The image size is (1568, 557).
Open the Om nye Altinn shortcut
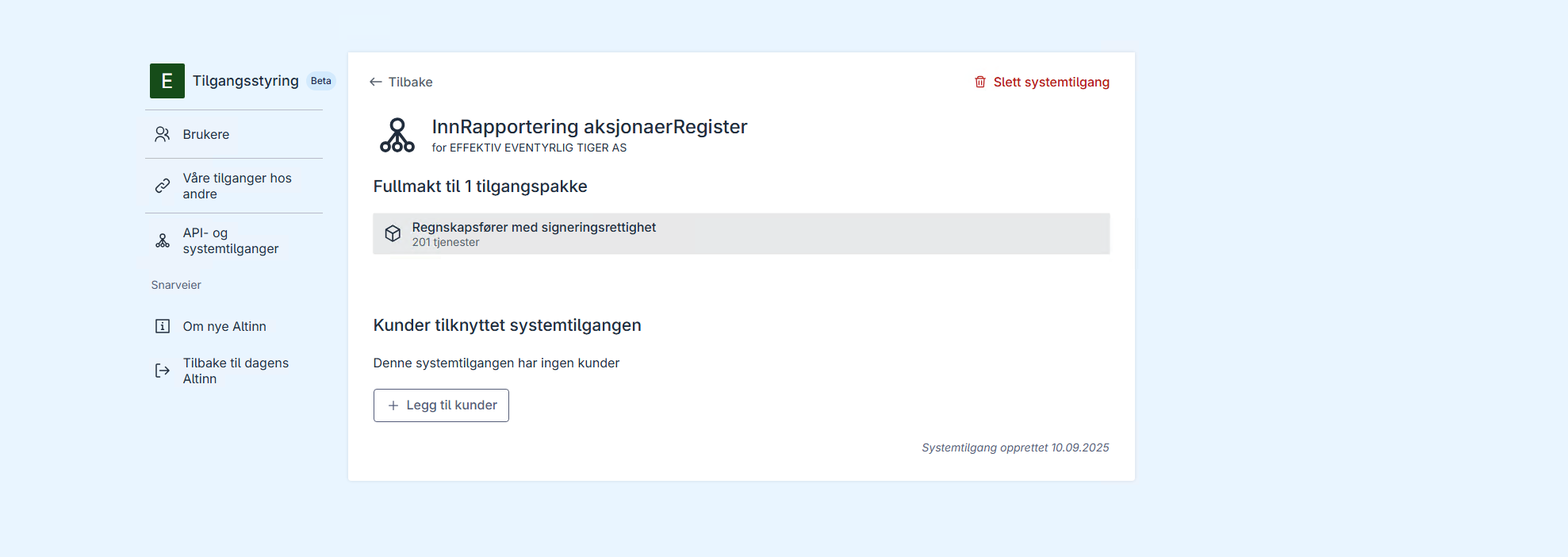pos(224,326)
